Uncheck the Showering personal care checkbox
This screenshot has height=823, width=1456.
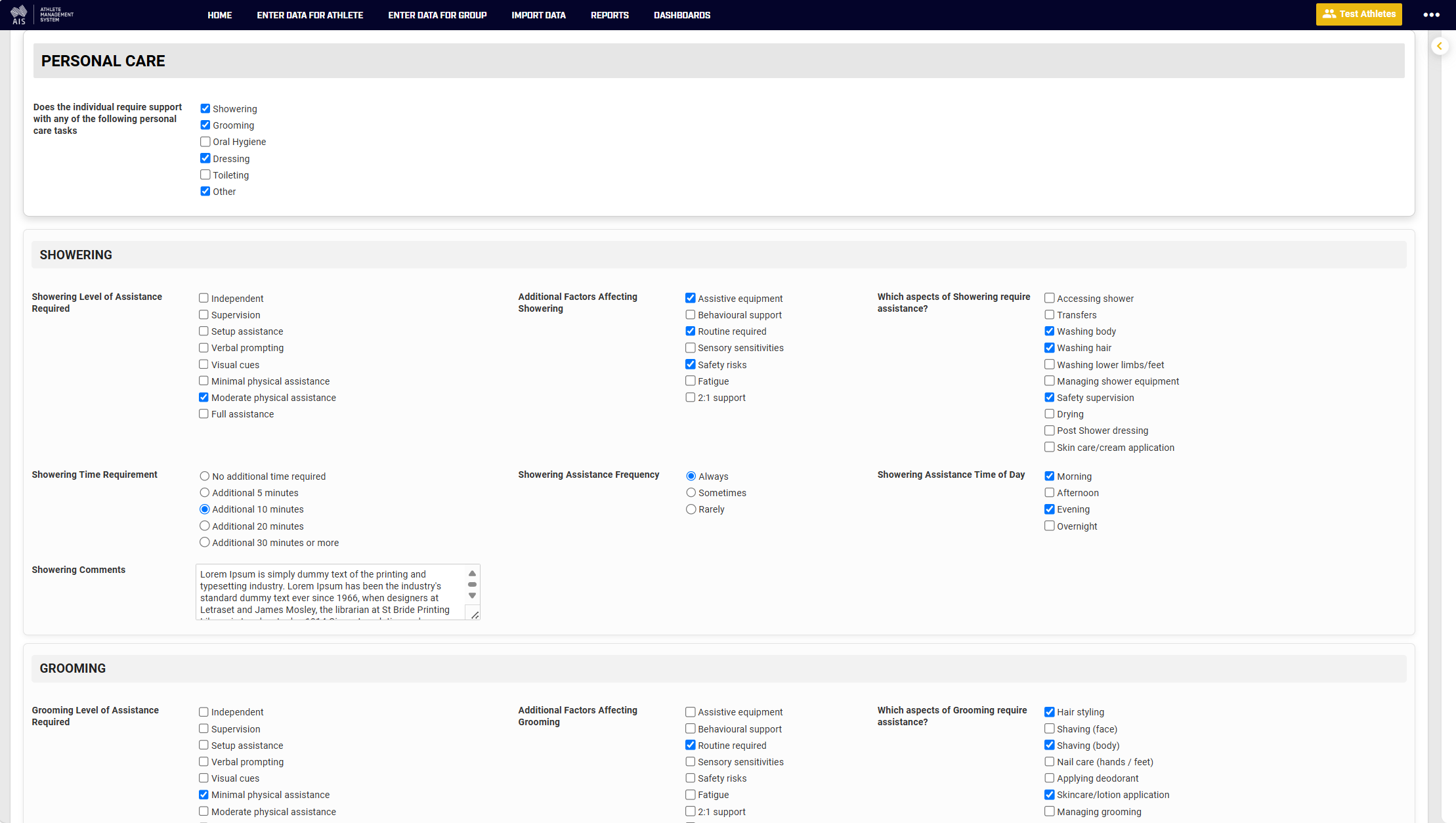205,108
